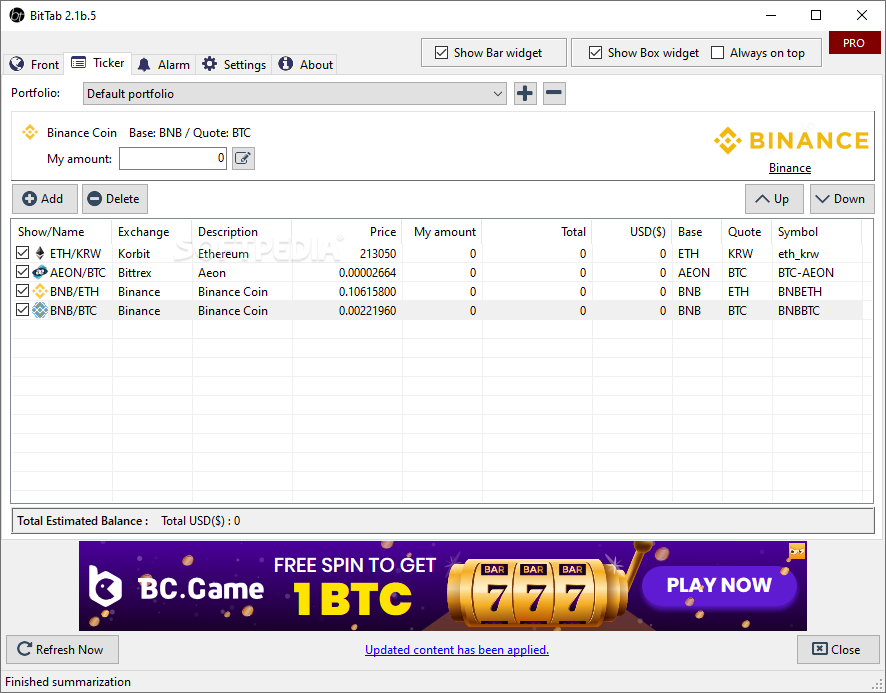Sort by the Exchange column header
The width and height of the screenshot is (886, 693).
click(152, 232)
